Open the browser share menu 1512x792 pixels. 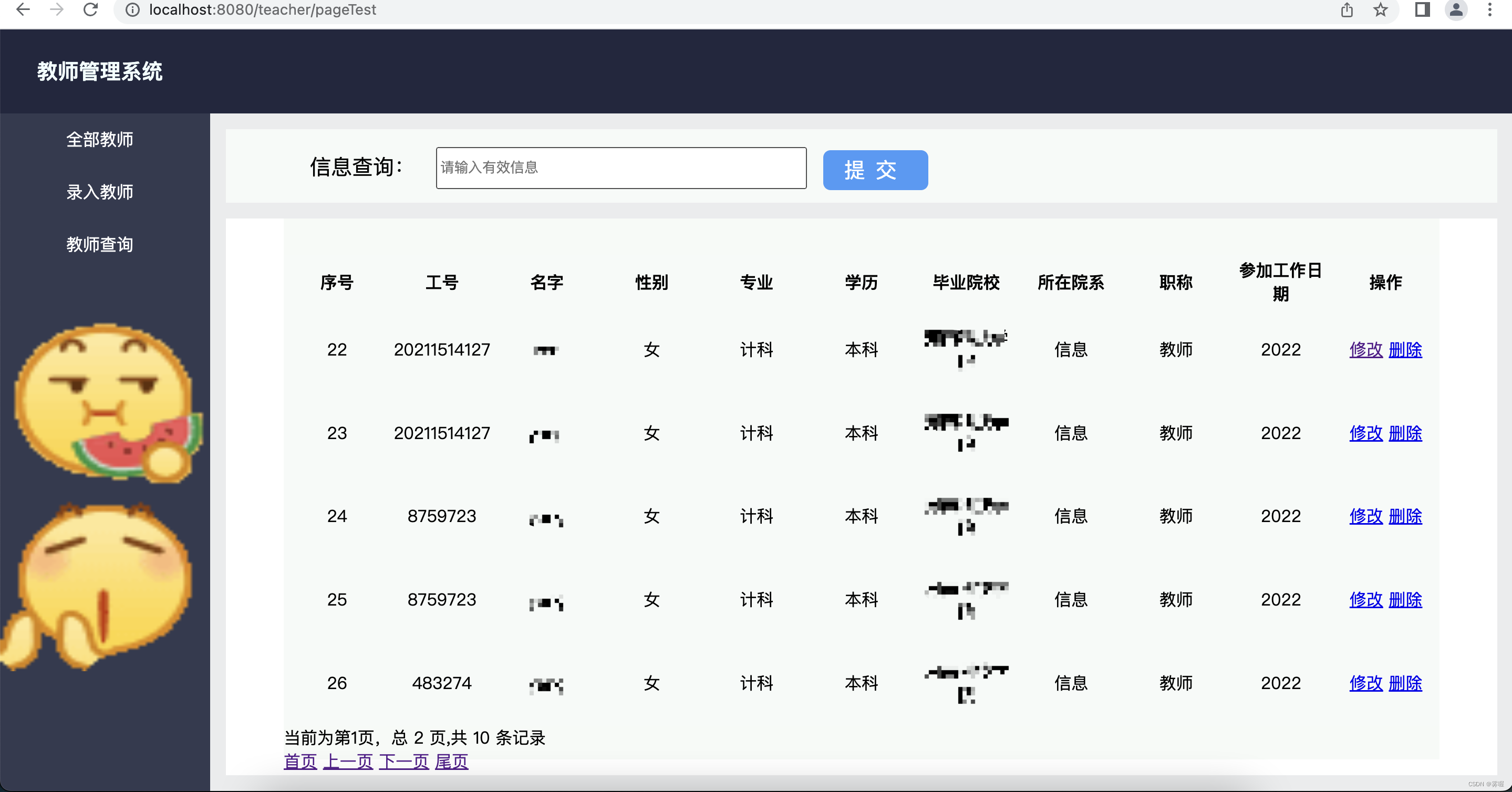1347,9
